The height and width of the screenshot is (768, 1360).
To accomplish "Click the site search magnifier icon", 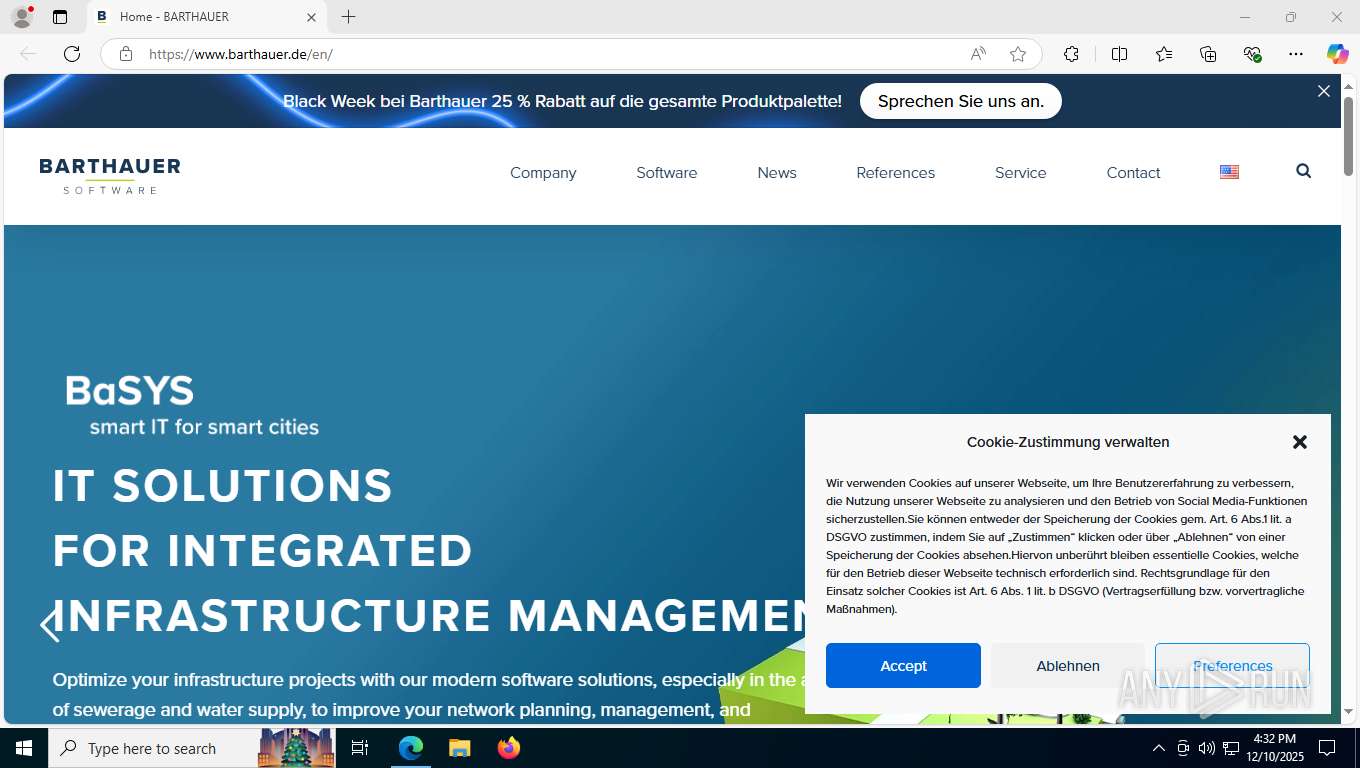I will point(1303,171).
